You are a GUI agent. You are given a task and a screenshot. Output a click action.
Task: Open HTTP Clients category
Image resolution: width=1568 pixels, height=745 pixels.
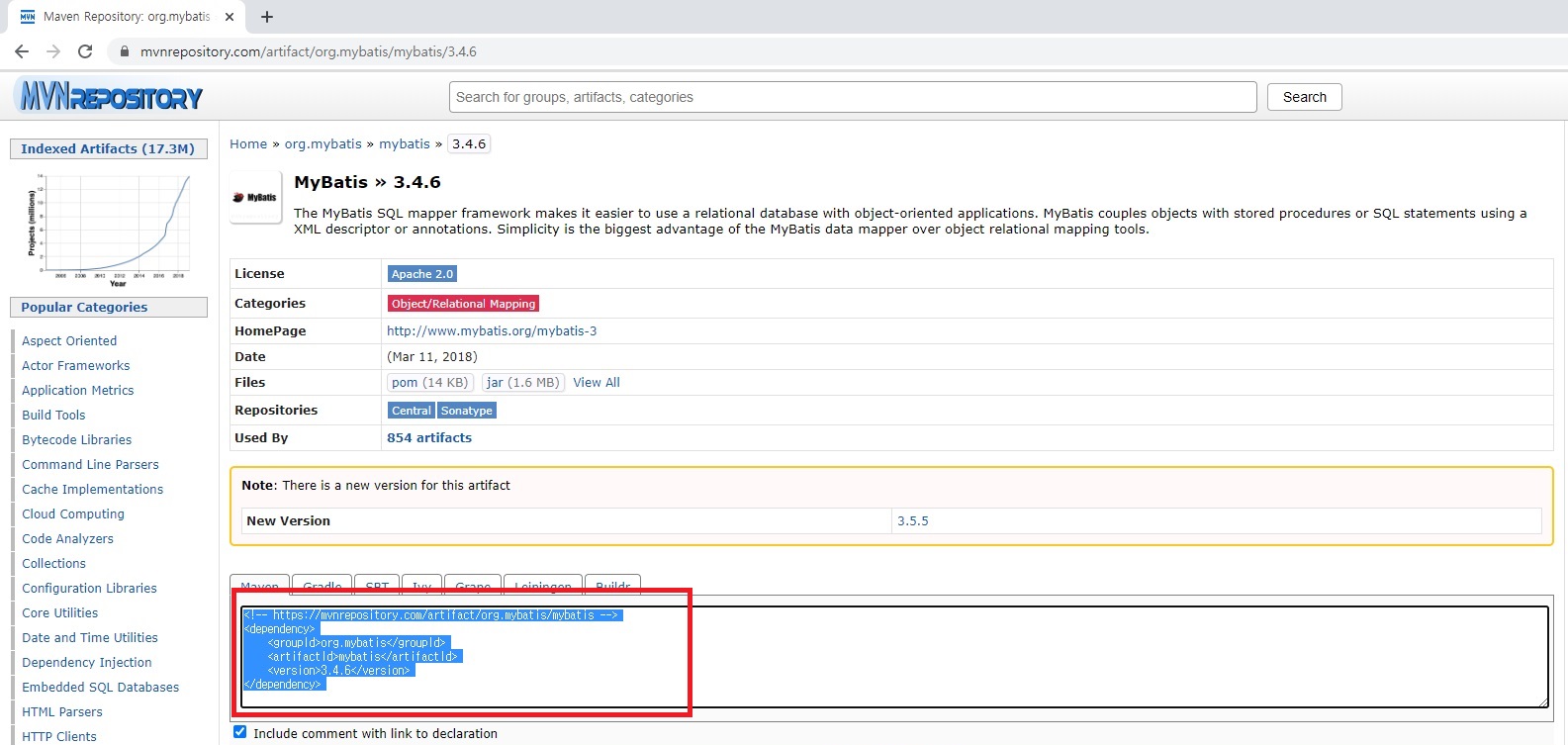59,737
